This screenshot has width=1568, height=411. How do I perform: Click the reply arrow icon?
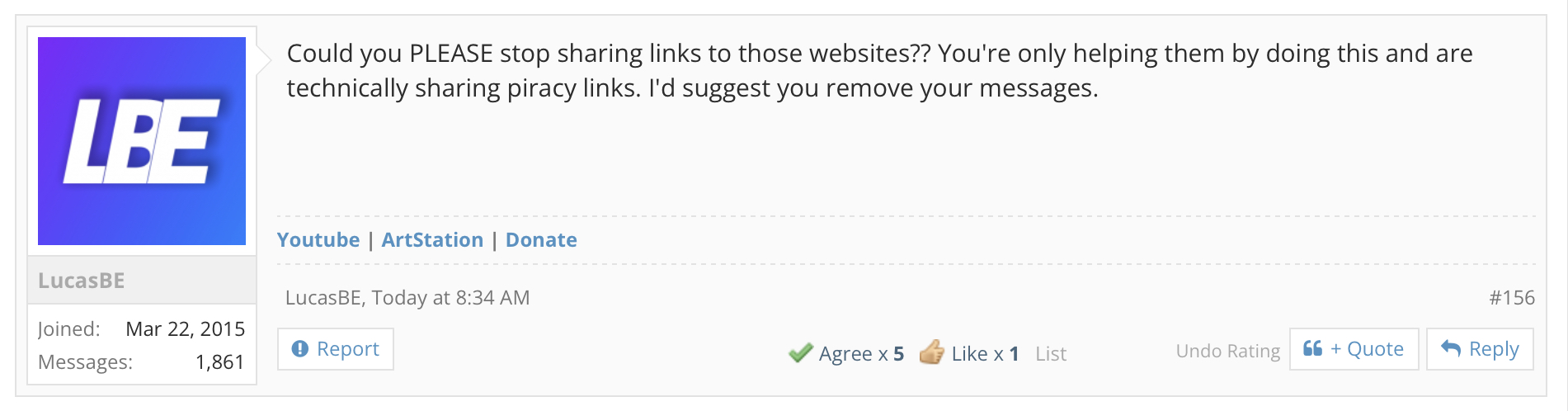(x=1451, y=348)
